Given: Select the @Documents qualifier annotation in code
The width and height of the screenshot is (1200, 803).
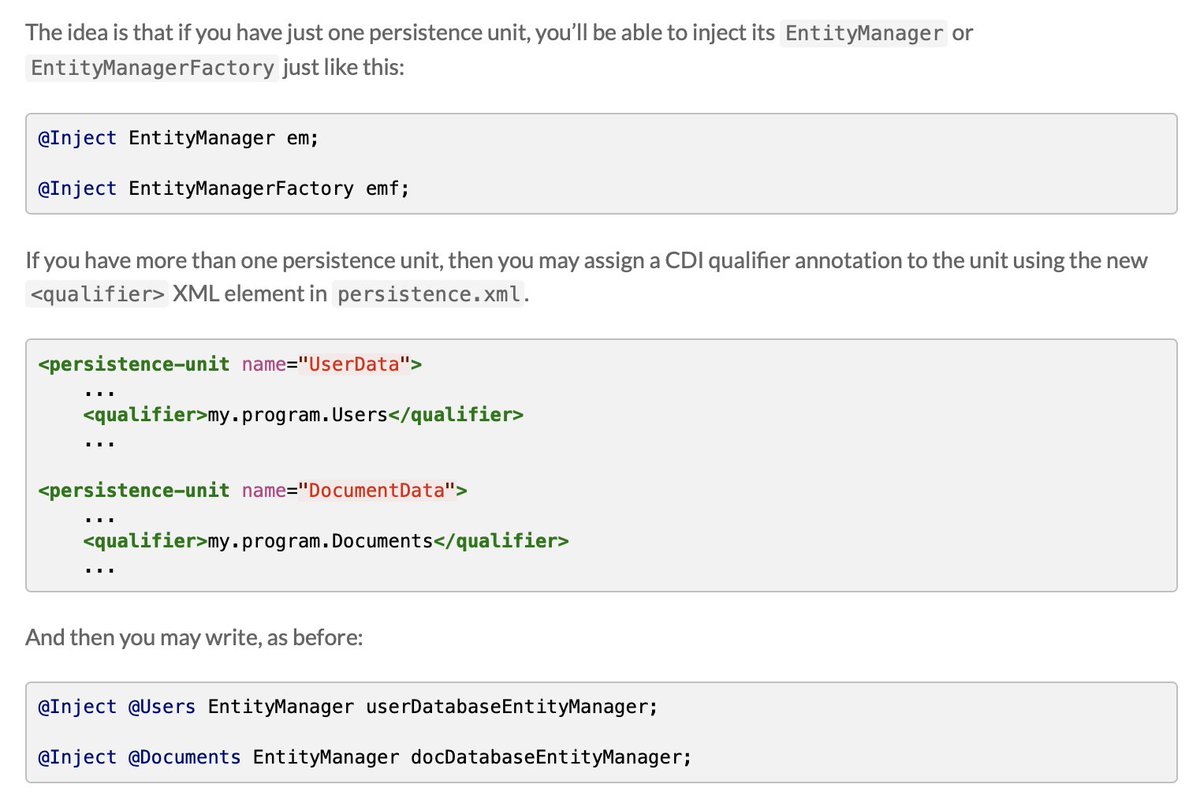Looking at the screenshot, I should point(184,757).
